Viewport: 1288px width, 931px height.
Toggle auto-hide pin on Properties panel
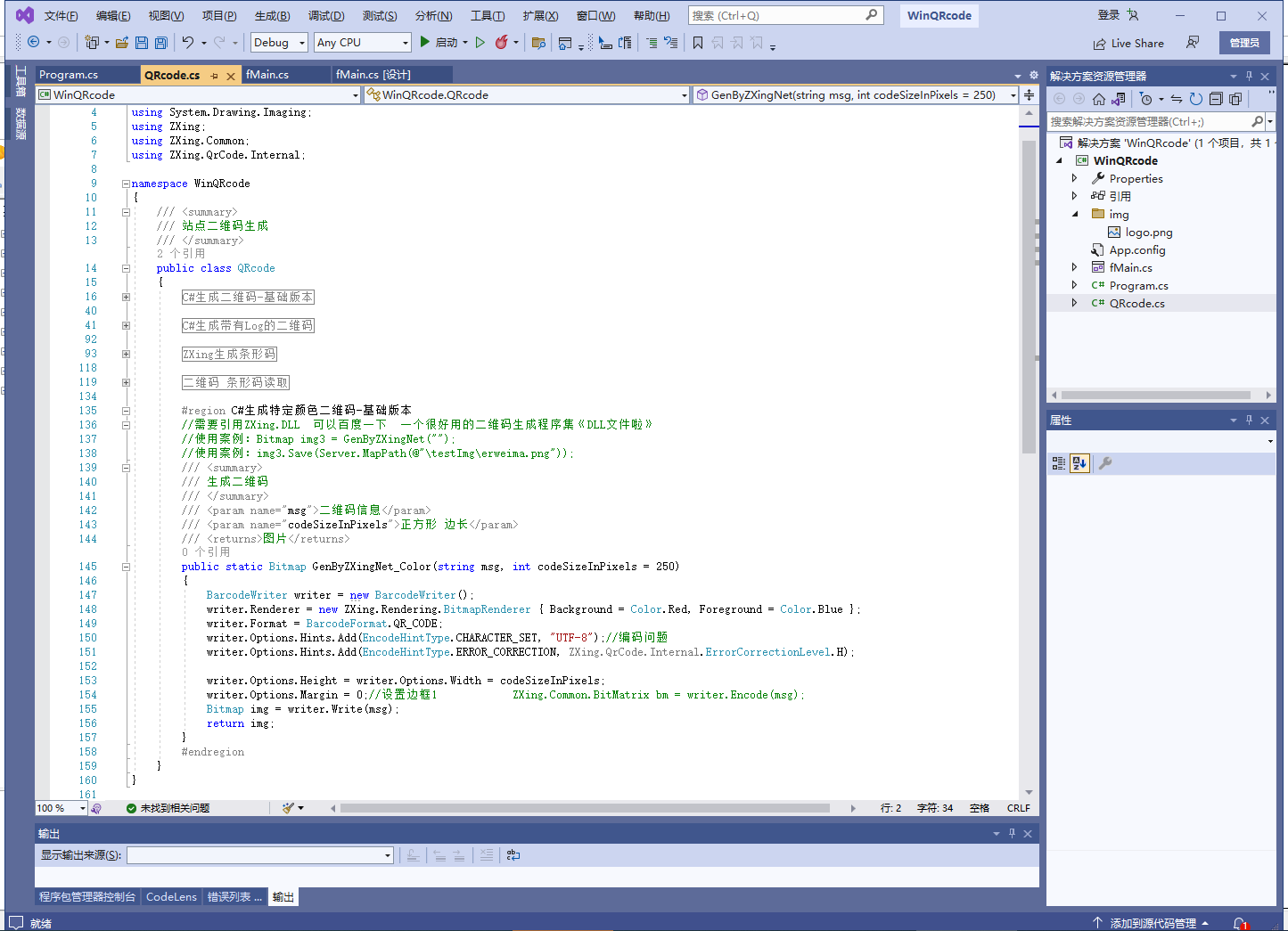coord(1249,420)
